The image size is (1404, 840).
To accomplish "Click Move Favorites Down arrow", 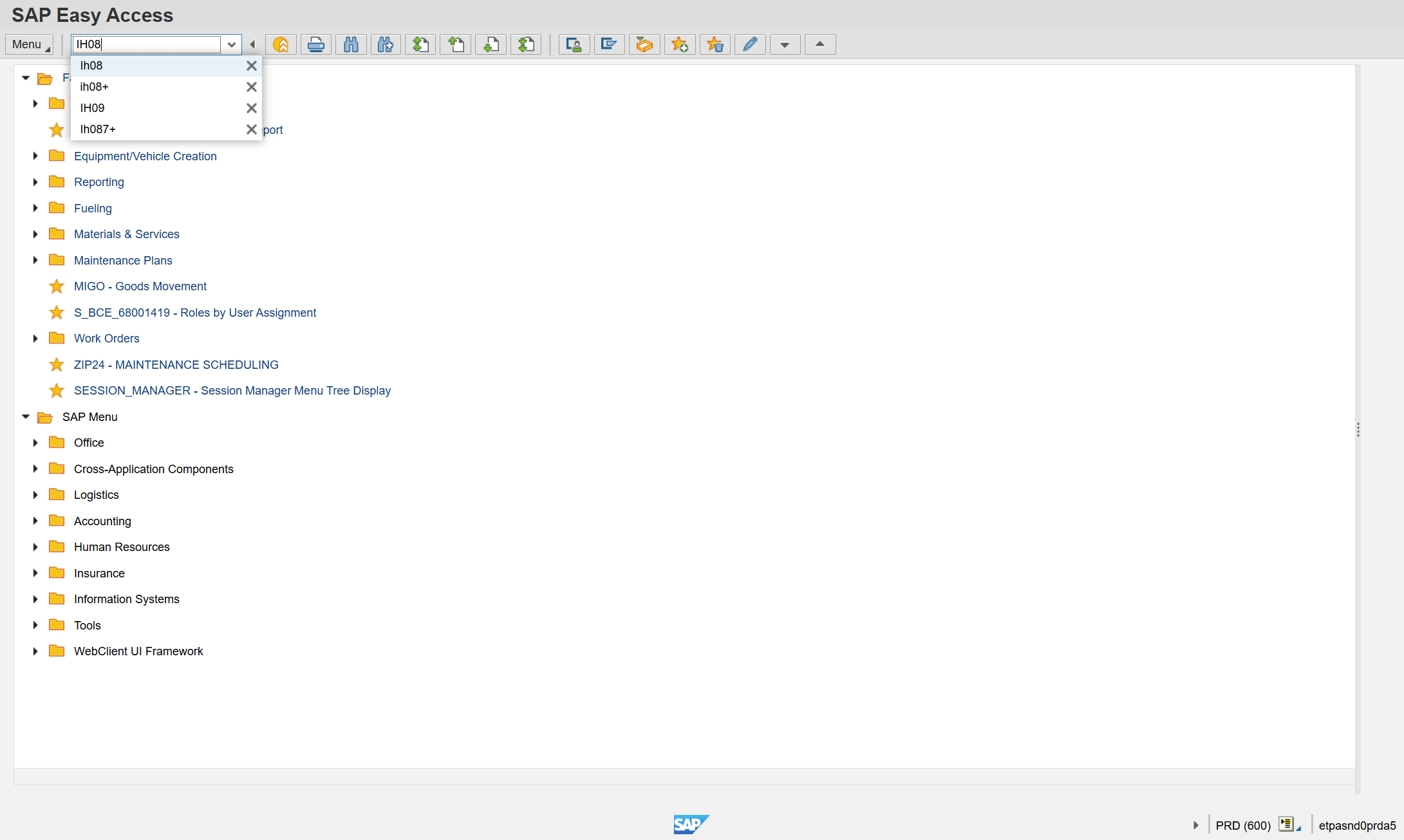I will tap(785, 44).
